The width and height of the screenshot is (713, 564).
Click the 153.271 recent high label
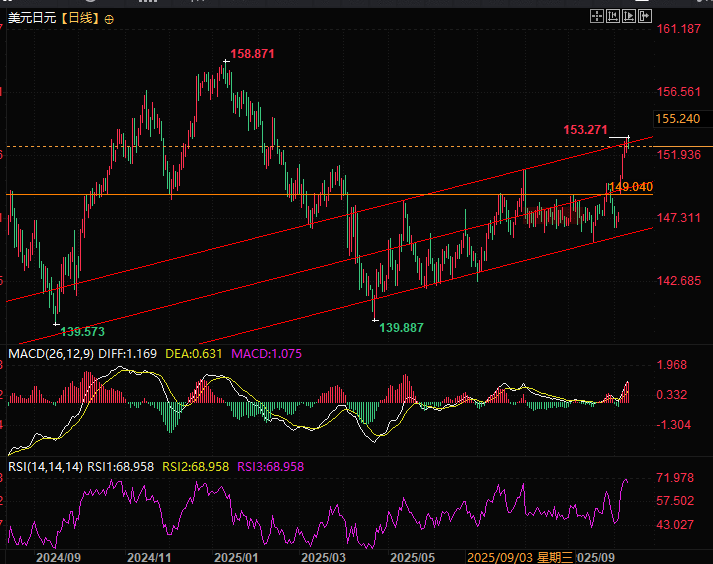coord(585,130)
